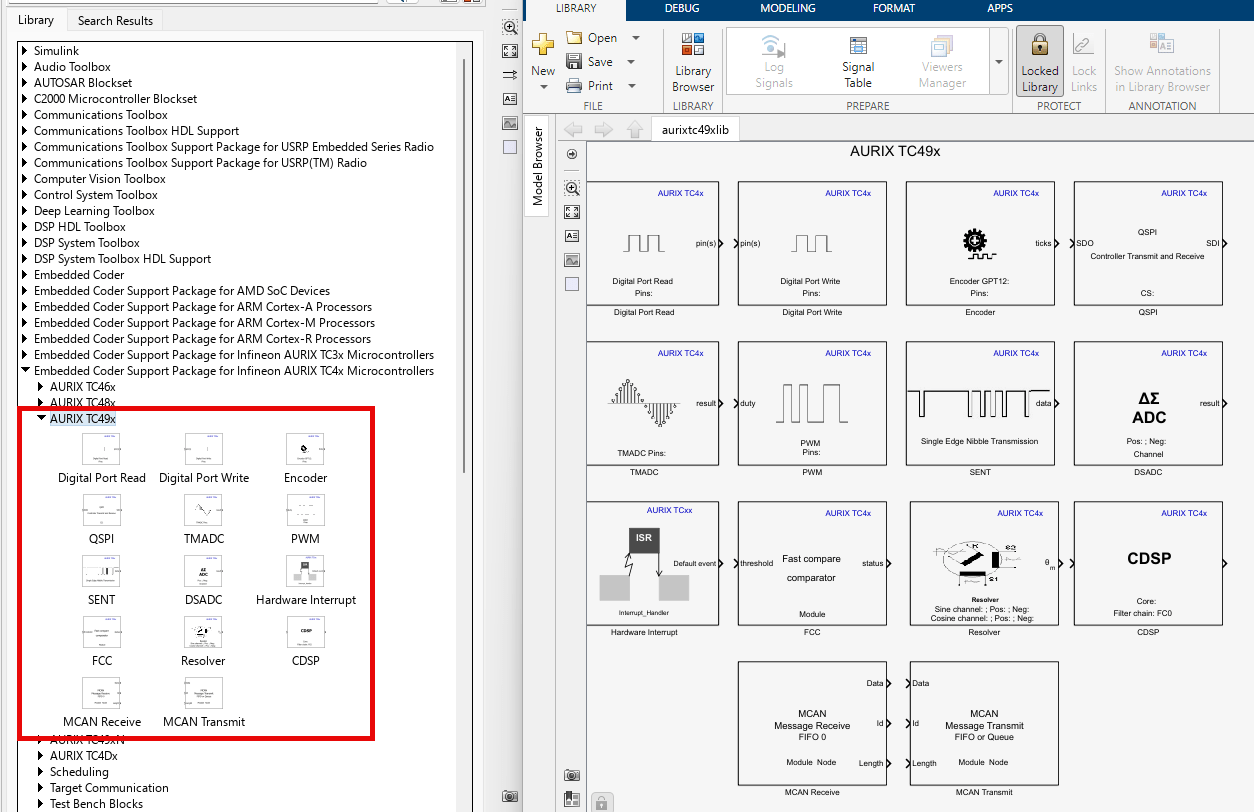Click the PWM block on canvas
Screen dimensions: 1254x812
[812, 403]
